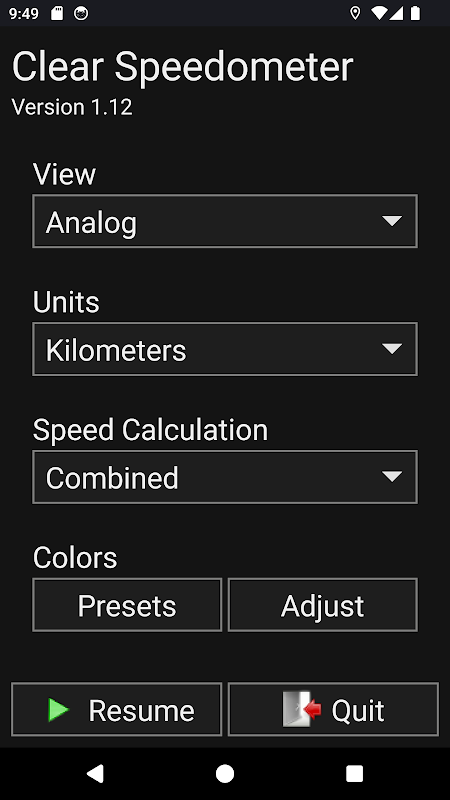This screenshot has width=450, height=800.
Task: Tap the Android back navigation icon
Action: coord(95,773)
